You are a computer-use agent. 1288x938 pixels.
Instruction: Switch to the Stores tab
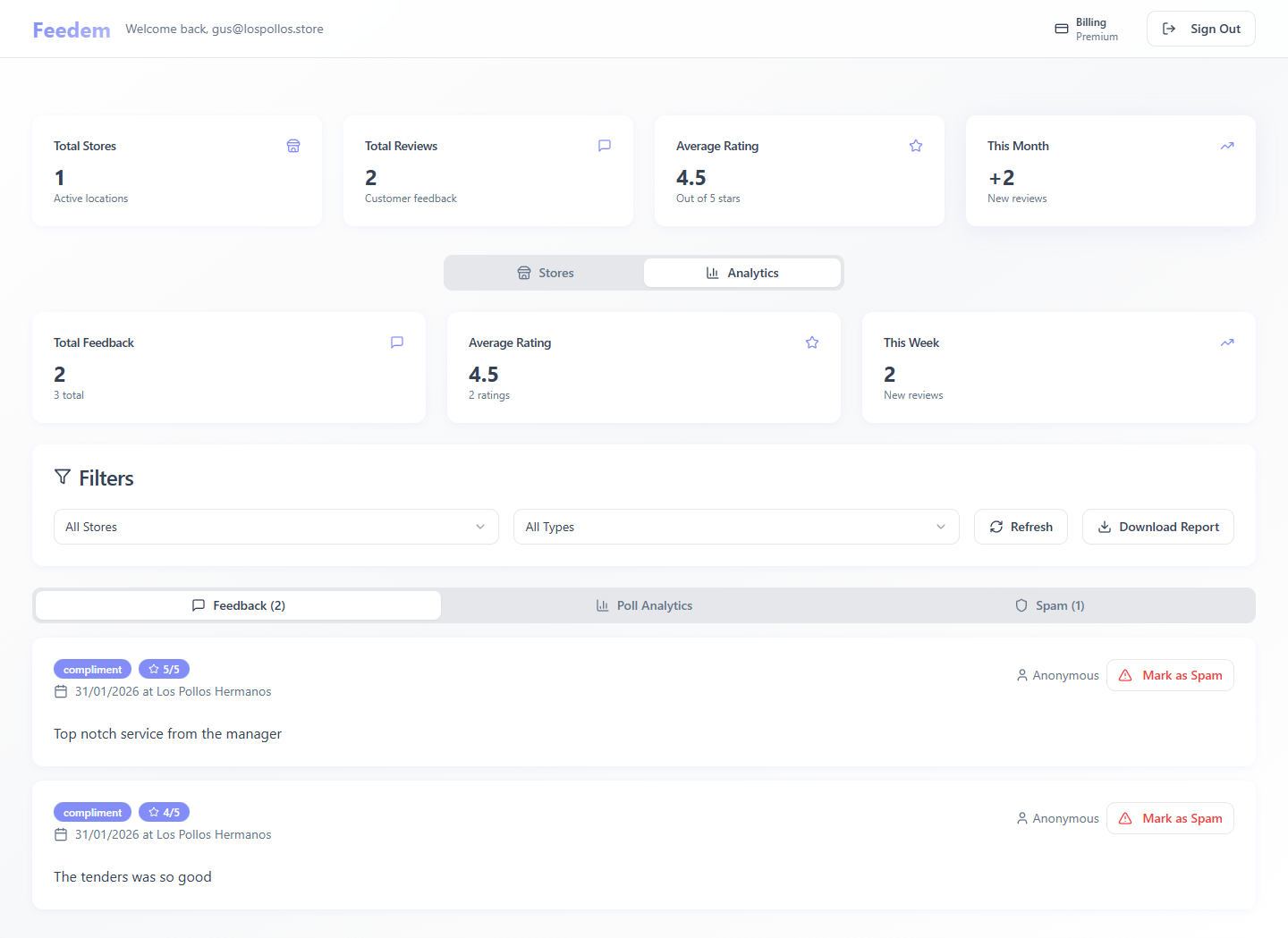(545, 272)
